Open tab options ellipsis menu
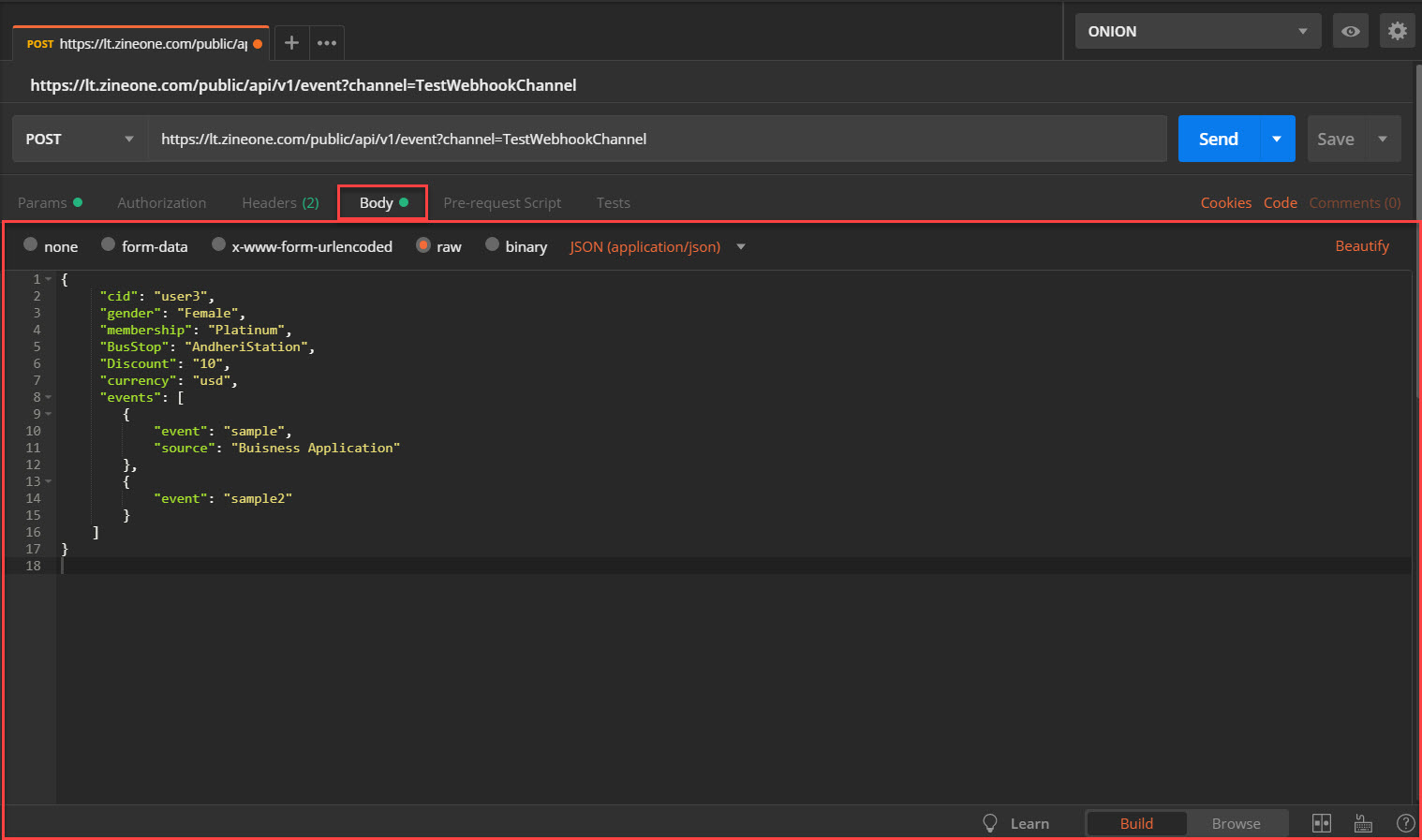Screen dimensions: 1422x840 327,43
